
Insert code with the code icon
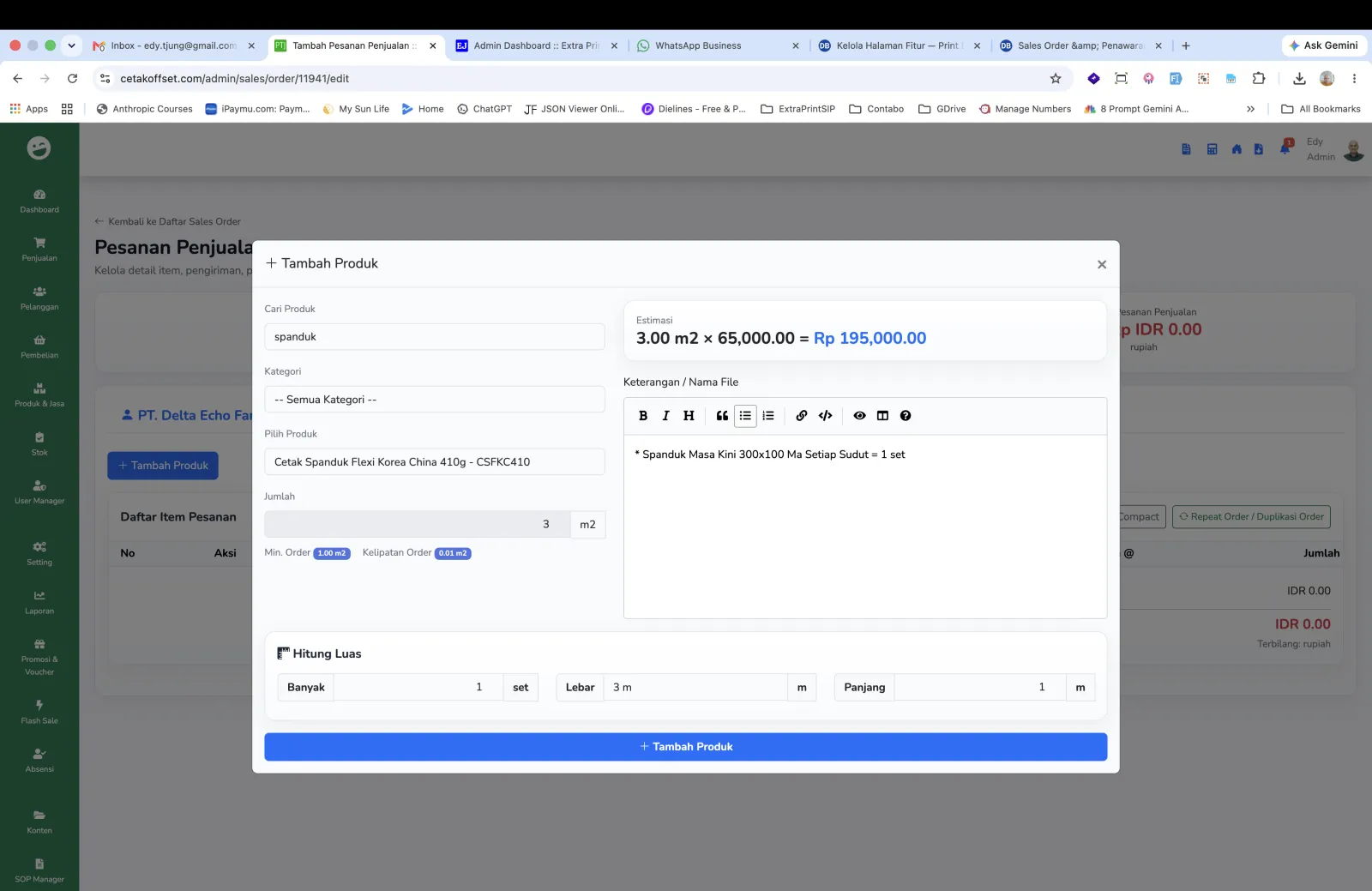[x=825, y=416]
